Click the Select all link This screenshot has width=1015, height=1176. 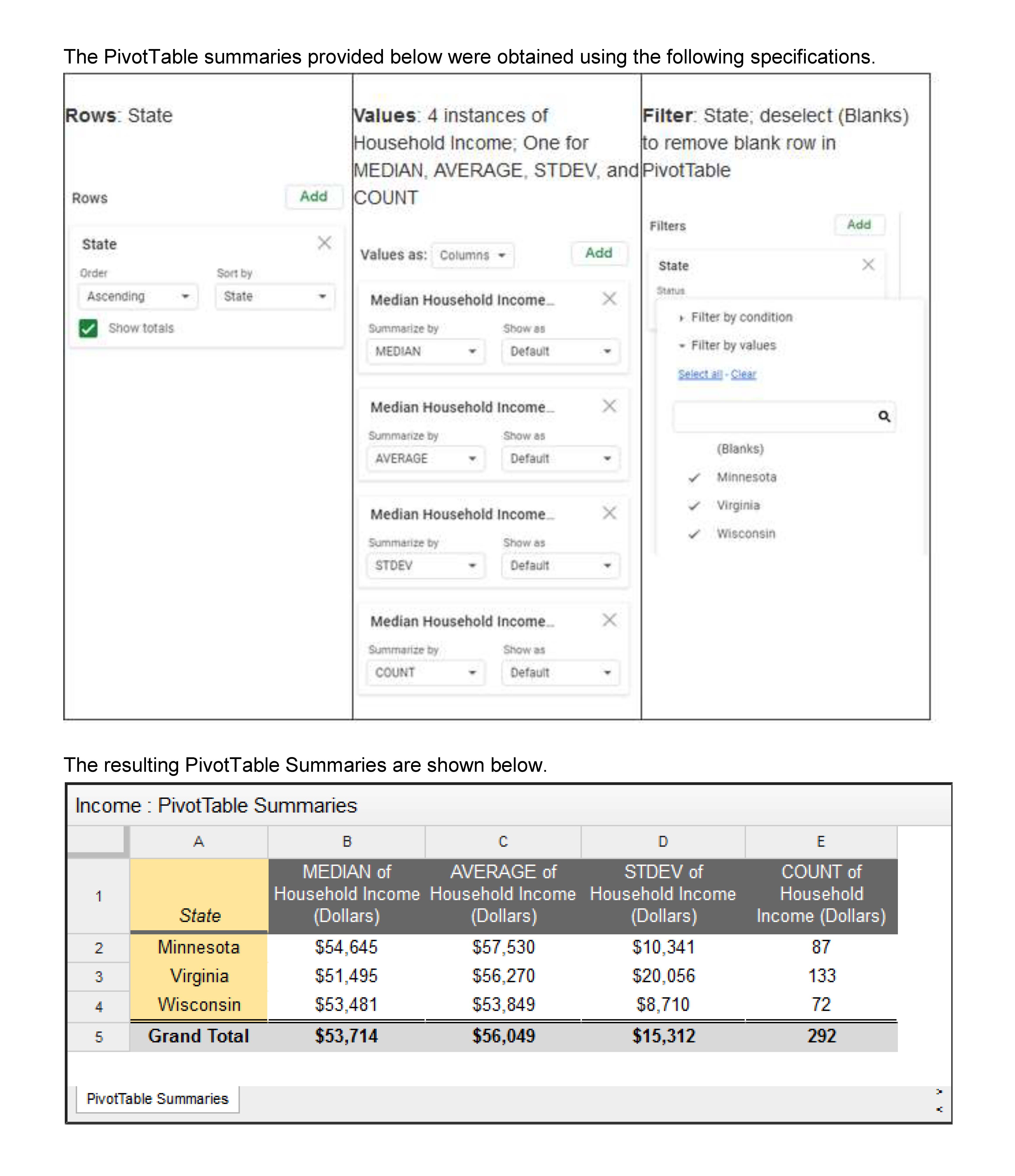pos(700,374)
